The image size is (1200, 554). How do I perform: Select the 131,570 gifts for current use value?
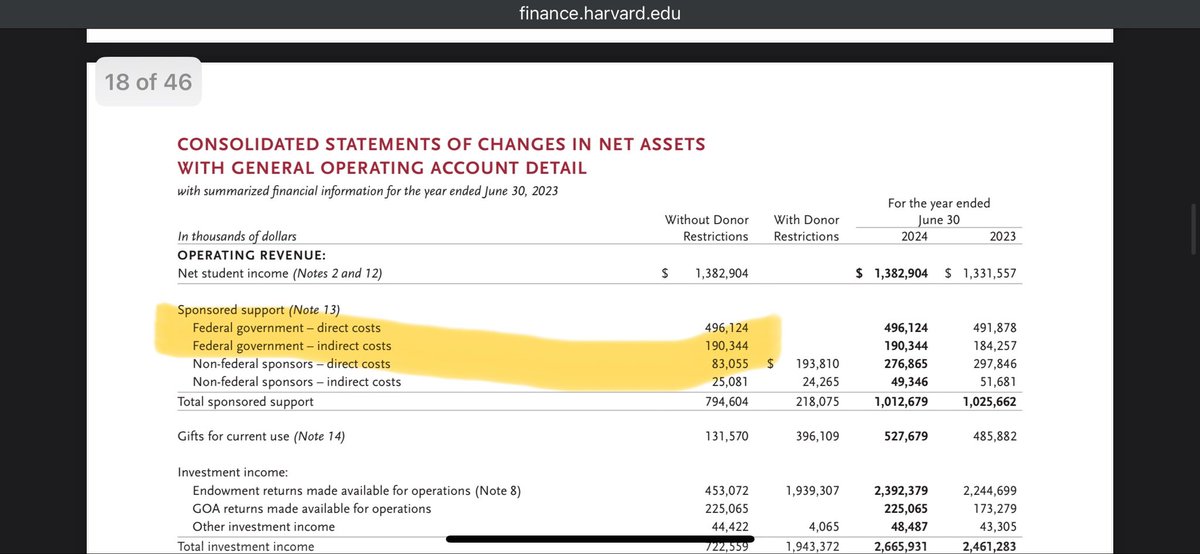(725, 436)
